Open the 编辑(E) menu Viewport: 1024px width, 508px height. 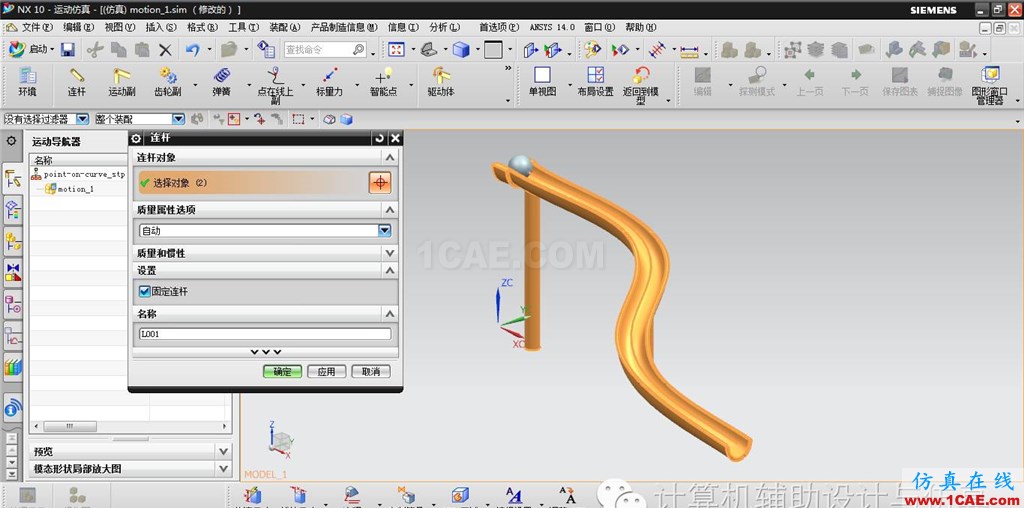(x=78, y=27)
